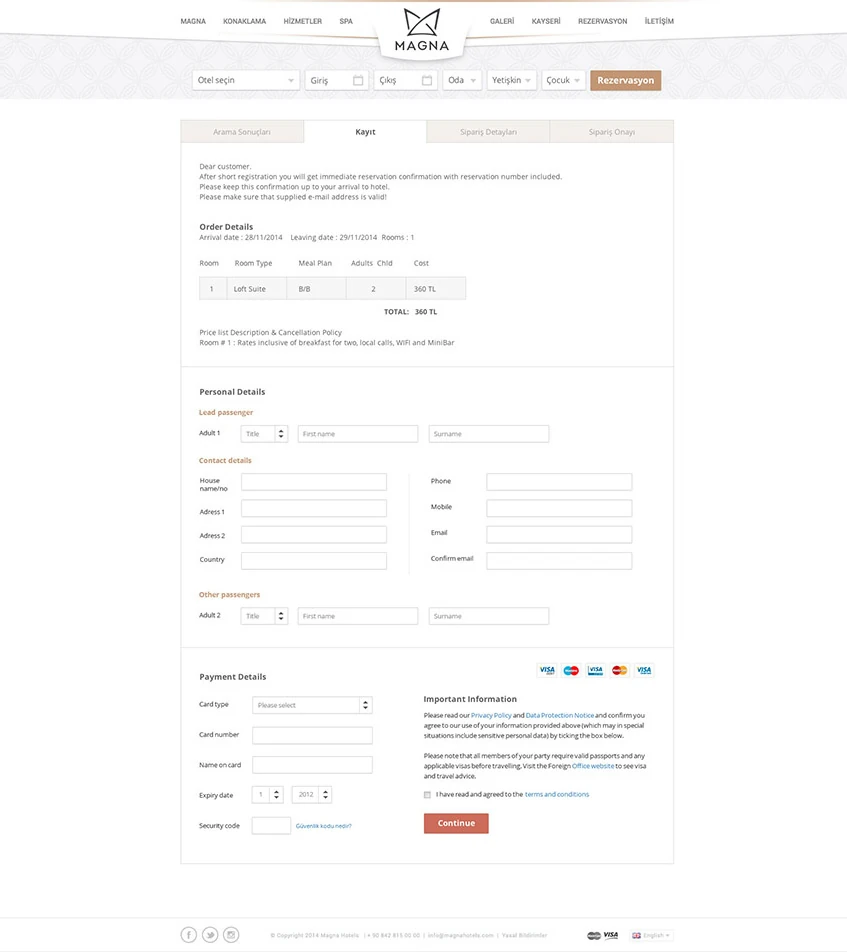
Task: Select the Kayıt tab
Action: [x=366, y=132]
